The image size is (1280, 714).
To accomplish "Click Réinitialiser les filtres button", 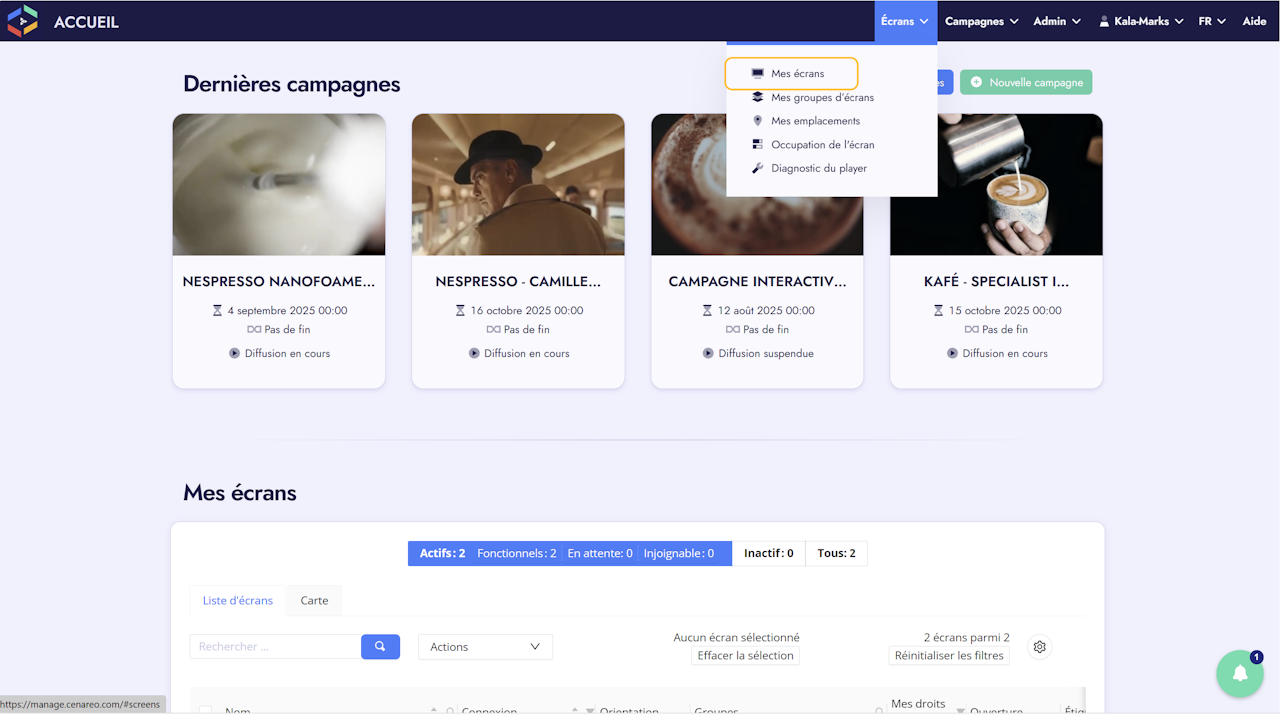I will 949,656.
